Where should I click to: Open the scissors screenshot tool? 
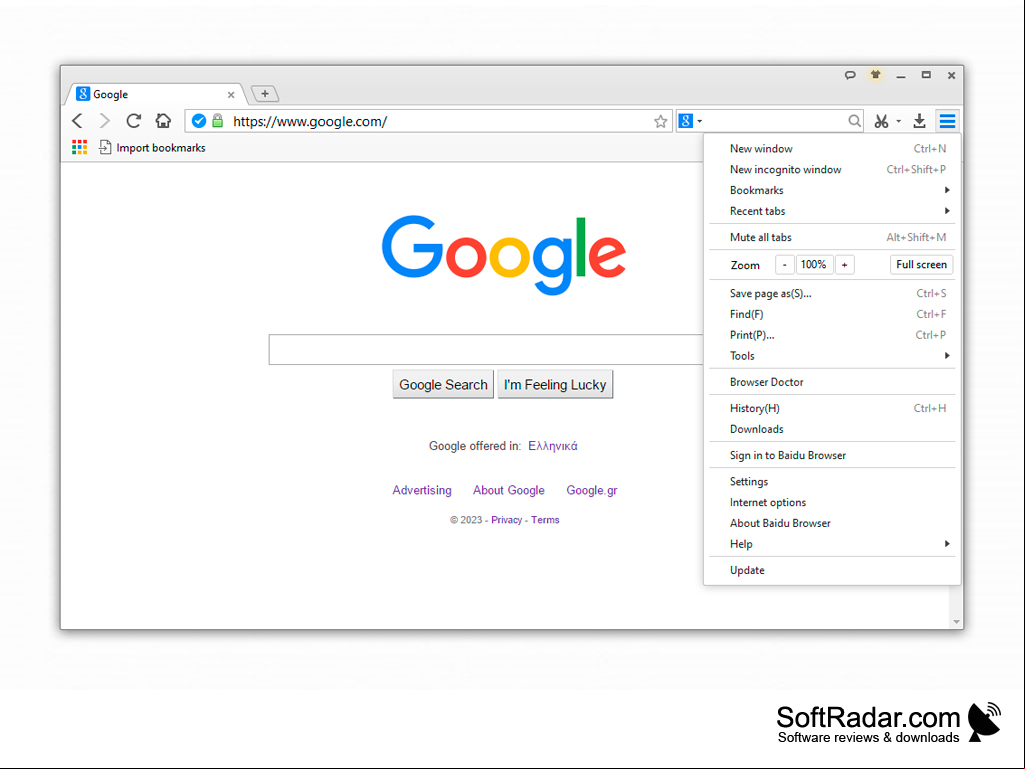click(x=881, y=121)
